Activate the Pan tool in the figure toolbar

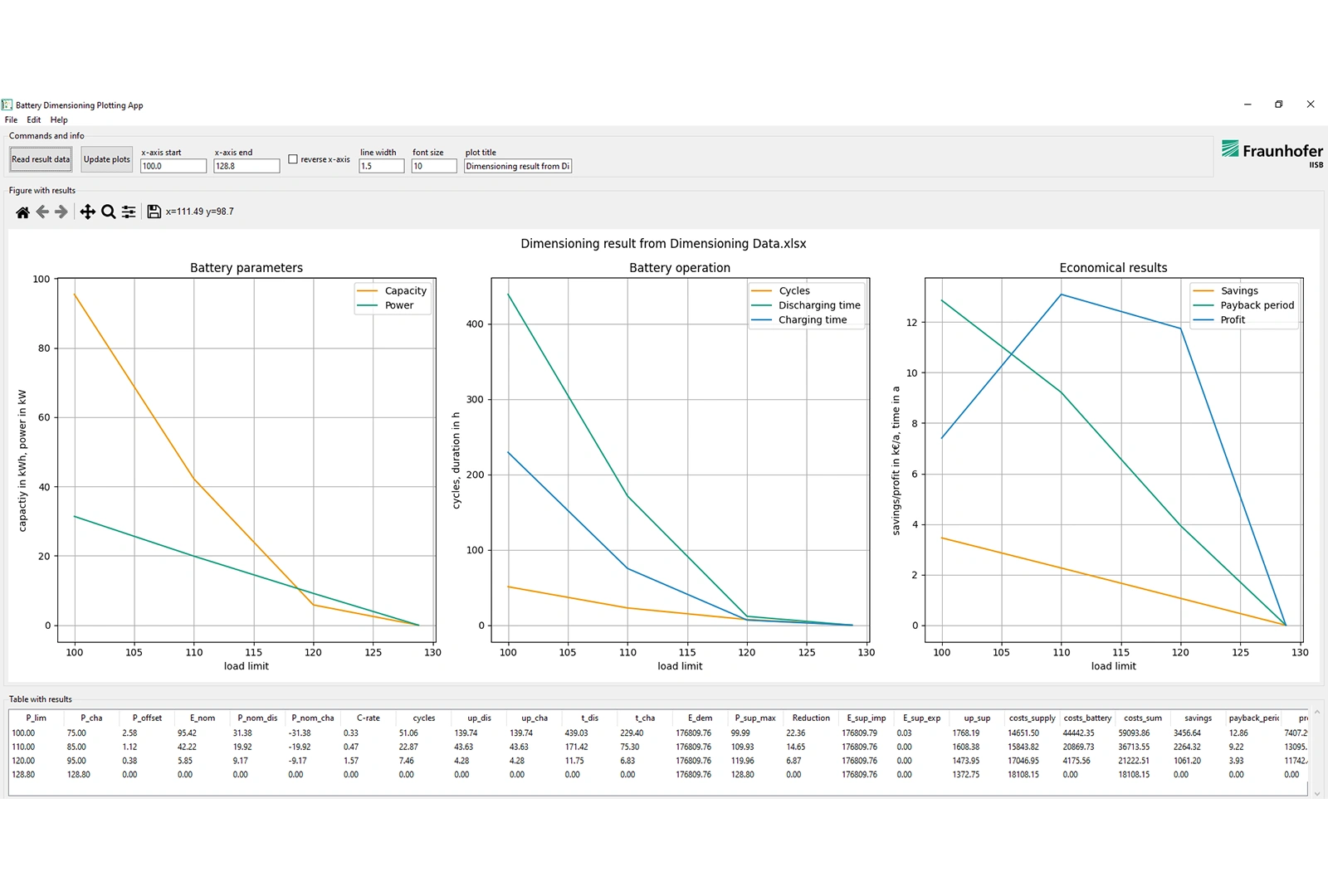(87, 212)
